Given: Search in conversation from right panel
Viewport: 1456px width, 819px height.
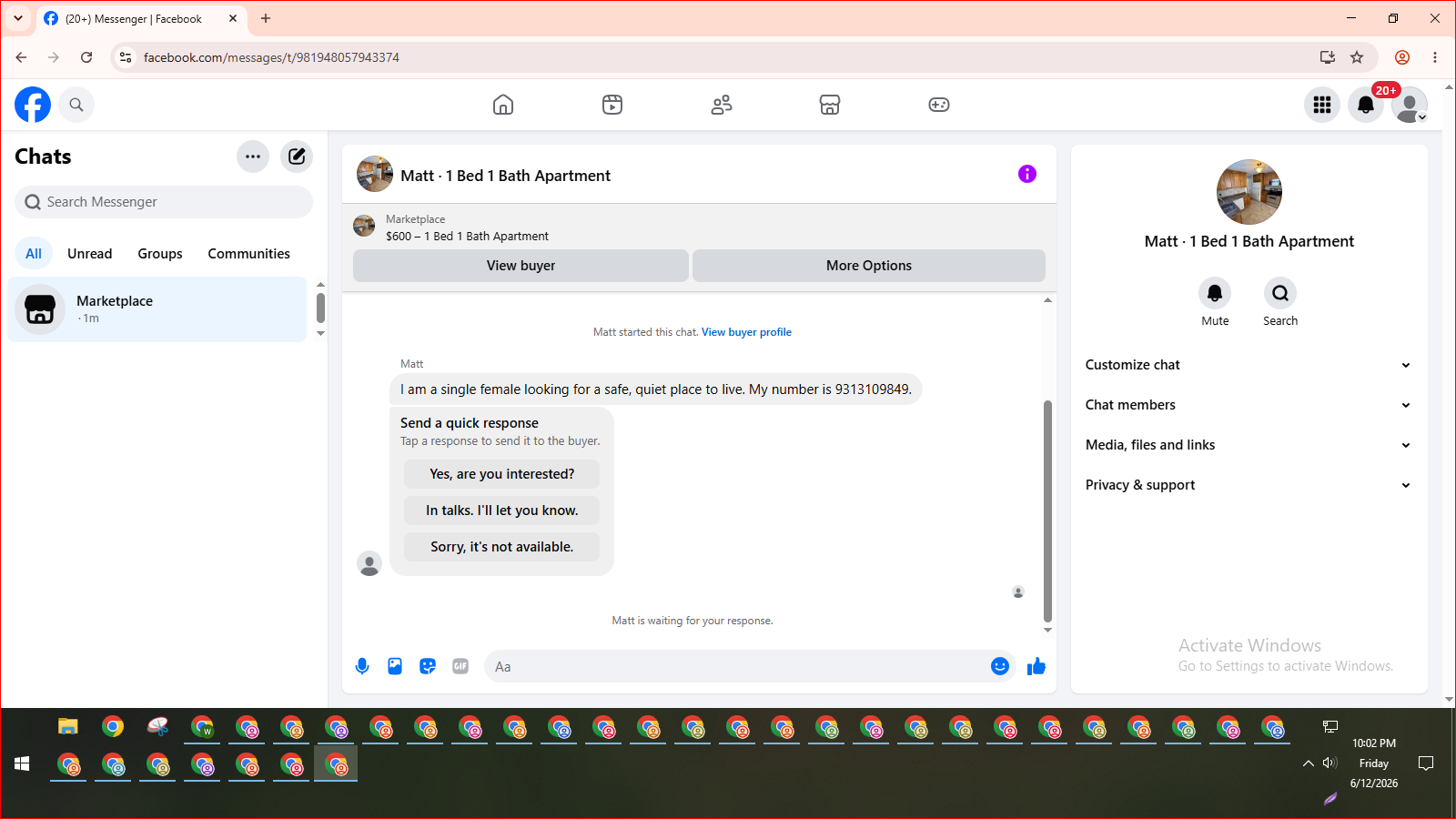Looking at the screenshot, I should pyautogui.click(x=1280, y=293).
